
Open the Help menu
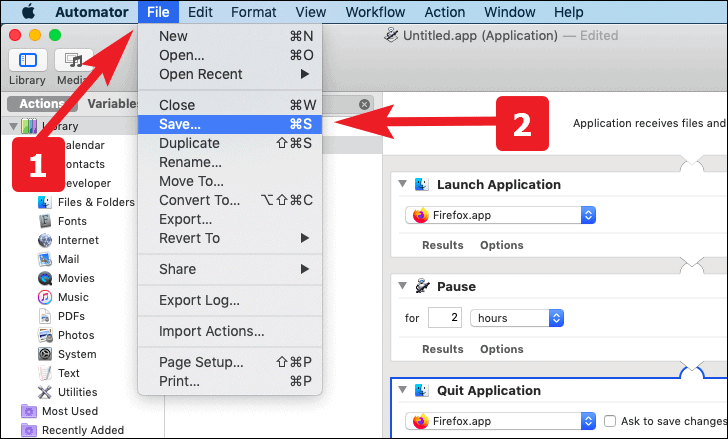[568, 12]
